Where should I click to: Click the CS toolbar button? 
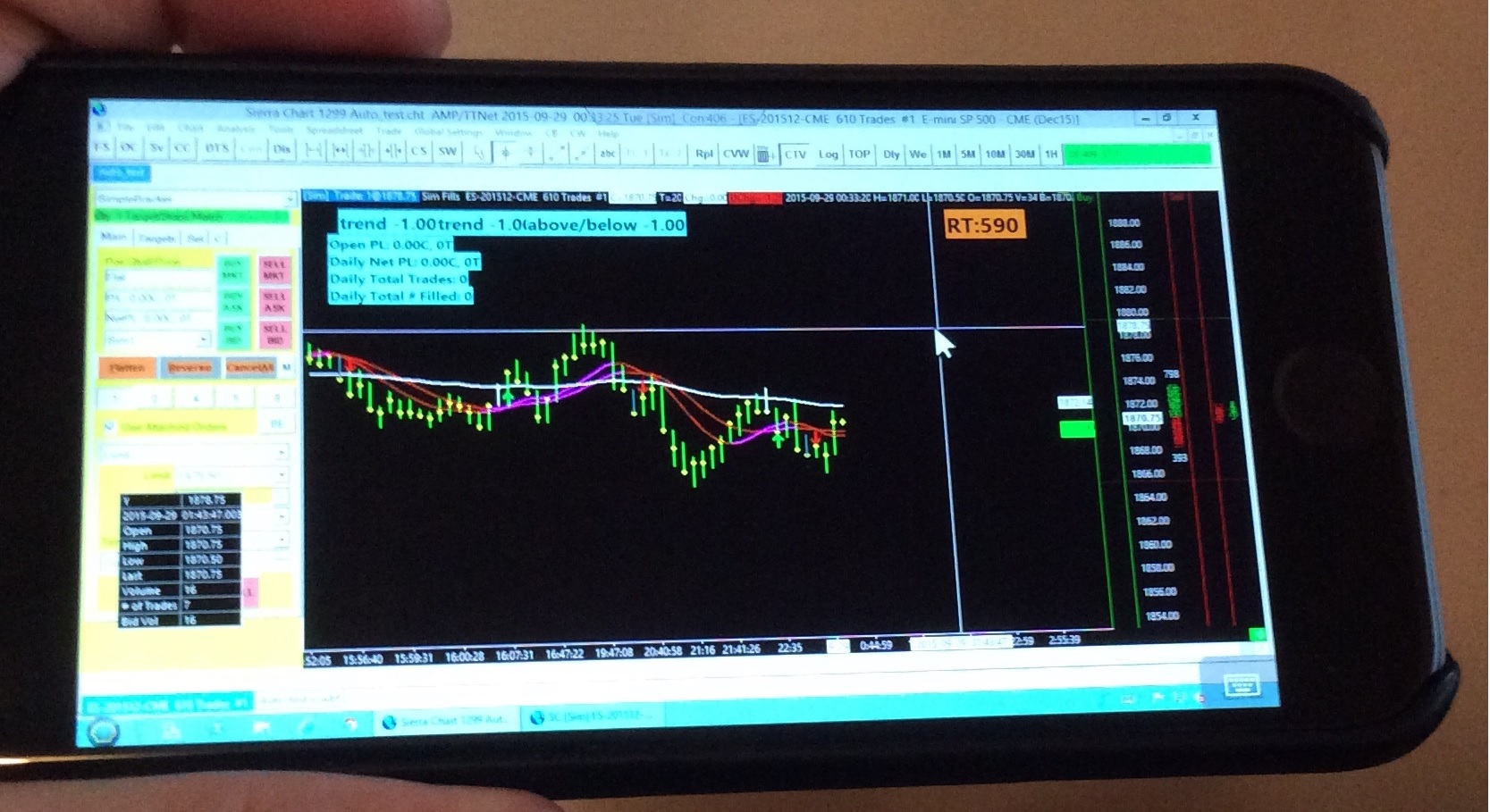click(x=419, y=151)
